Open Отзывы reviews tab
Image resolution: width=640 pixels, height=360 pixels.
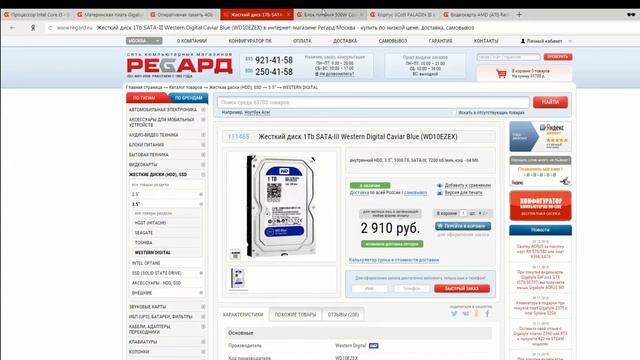(x=343, y=315)
